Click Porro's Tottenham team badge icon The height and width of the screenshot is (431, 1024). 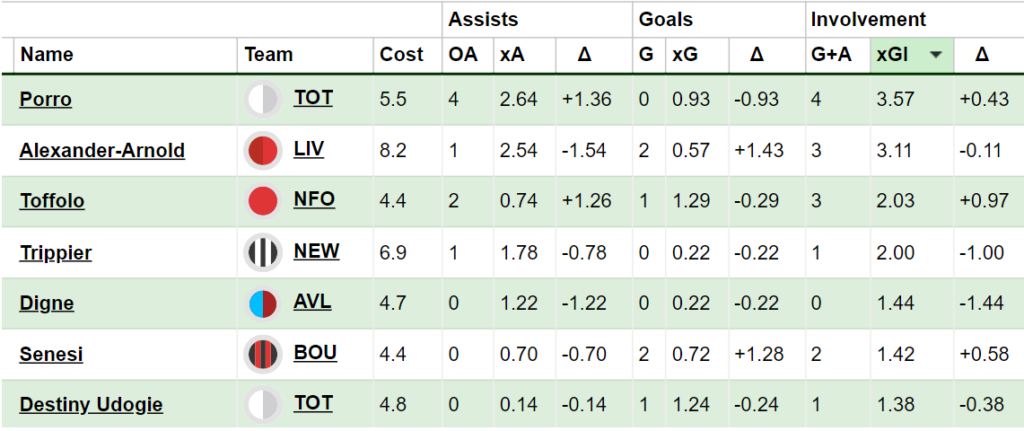pos(262,99)
